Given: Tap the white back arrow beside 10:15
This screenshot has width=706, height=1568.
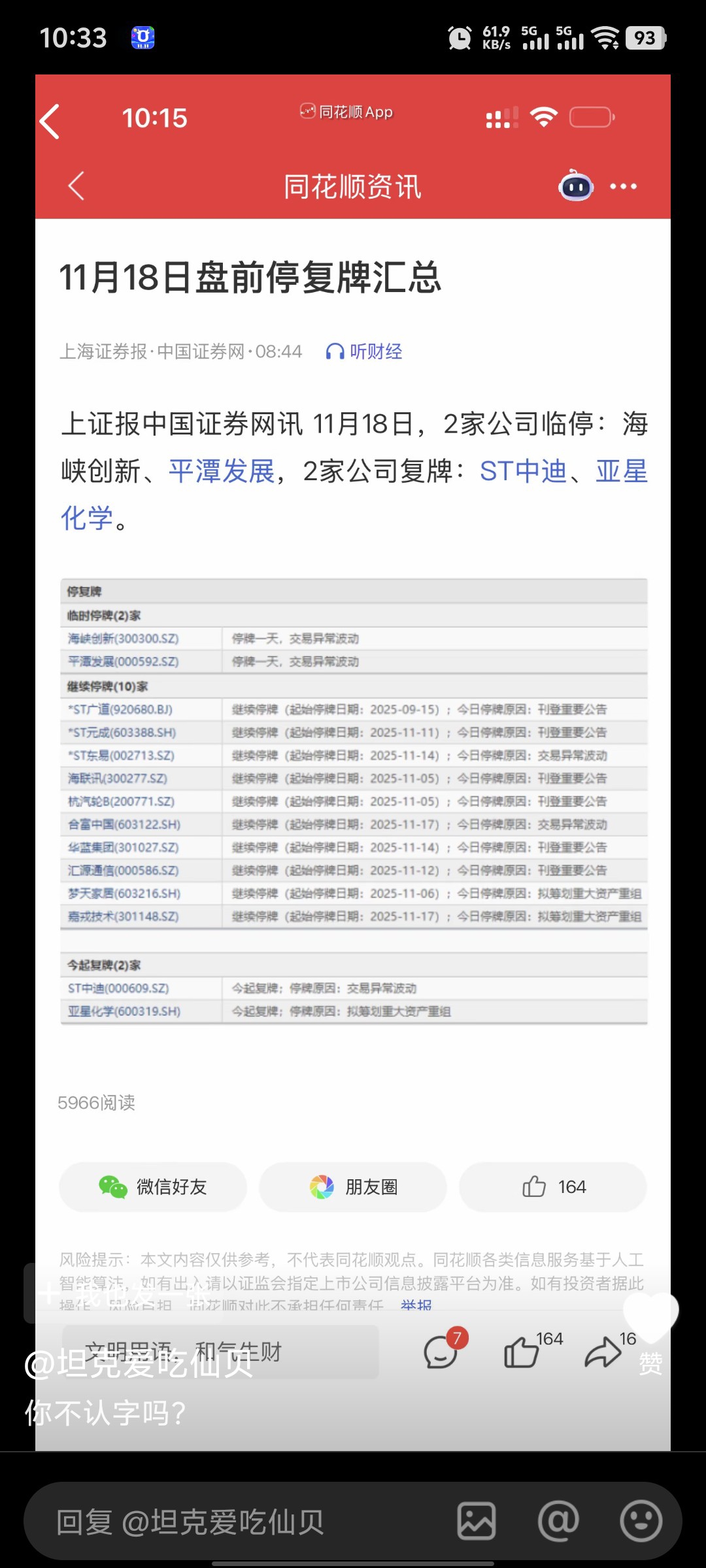Looking at the screenshot, I should pos(50,122).
